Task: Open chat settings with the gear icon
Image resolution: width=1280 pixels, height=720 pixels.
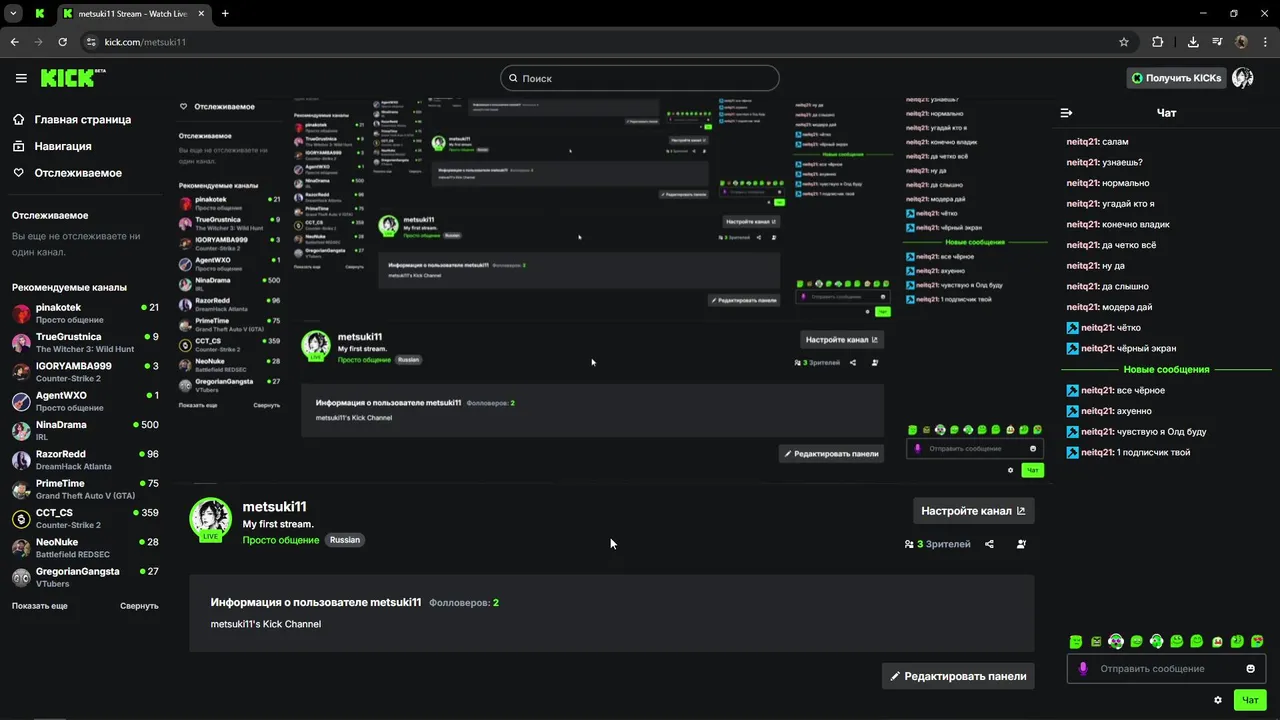Action: 1217,700
